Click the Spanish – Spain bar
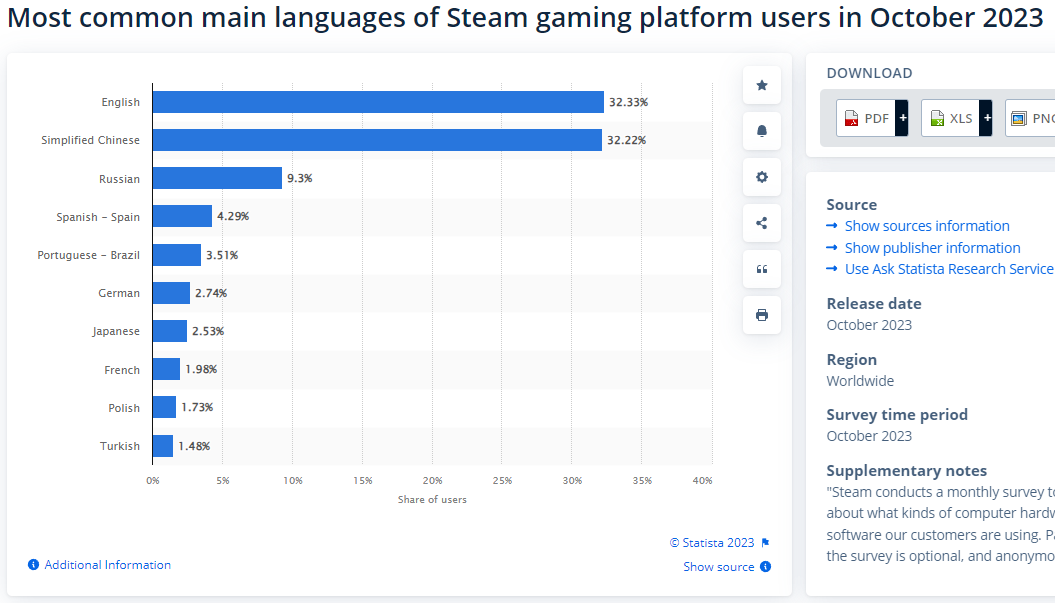Viewport: 1055px width, 603px height. 182,216
